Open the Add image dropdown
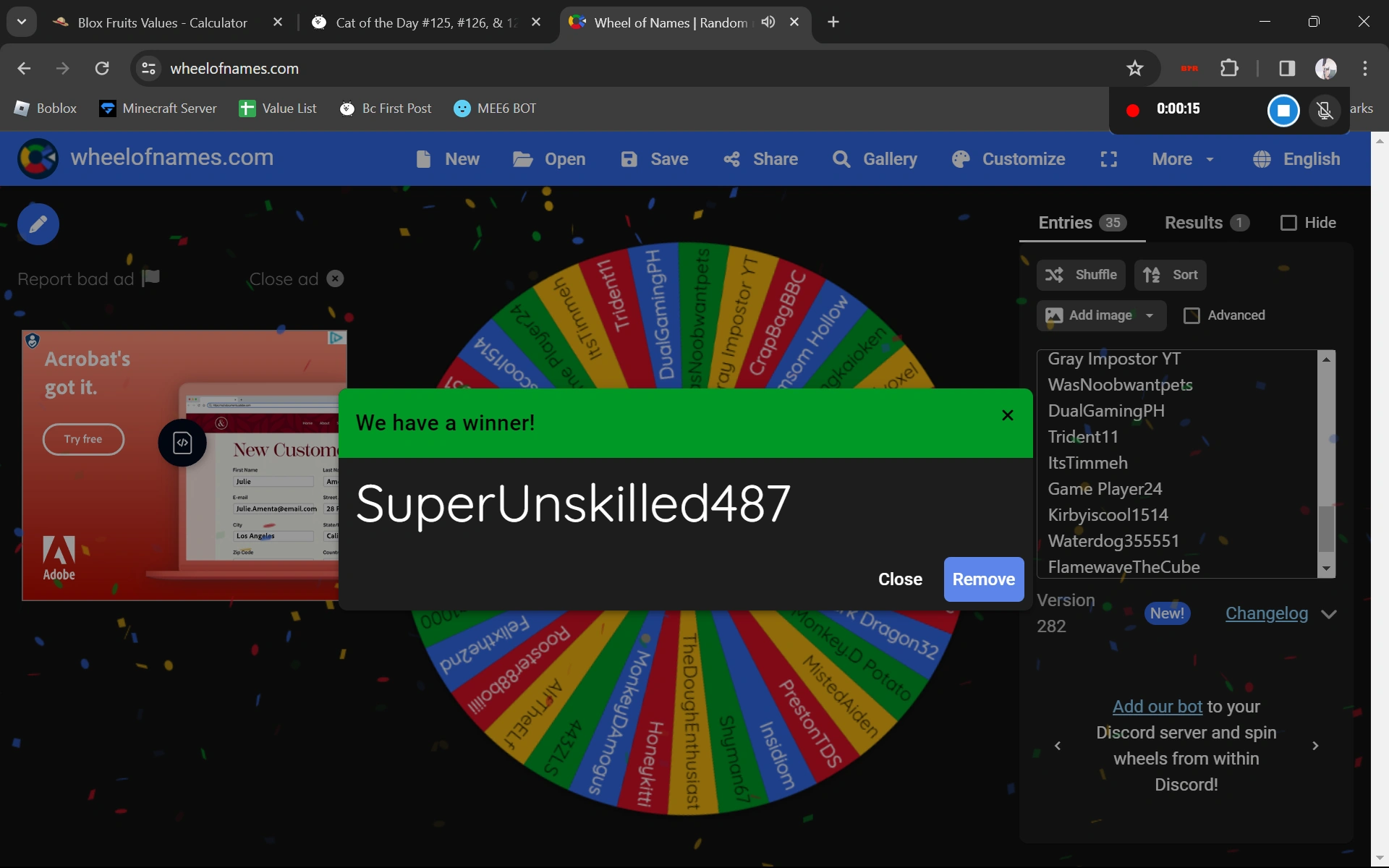The height and width of the screenshot is (868, 1389). [x=1101, y=315]
